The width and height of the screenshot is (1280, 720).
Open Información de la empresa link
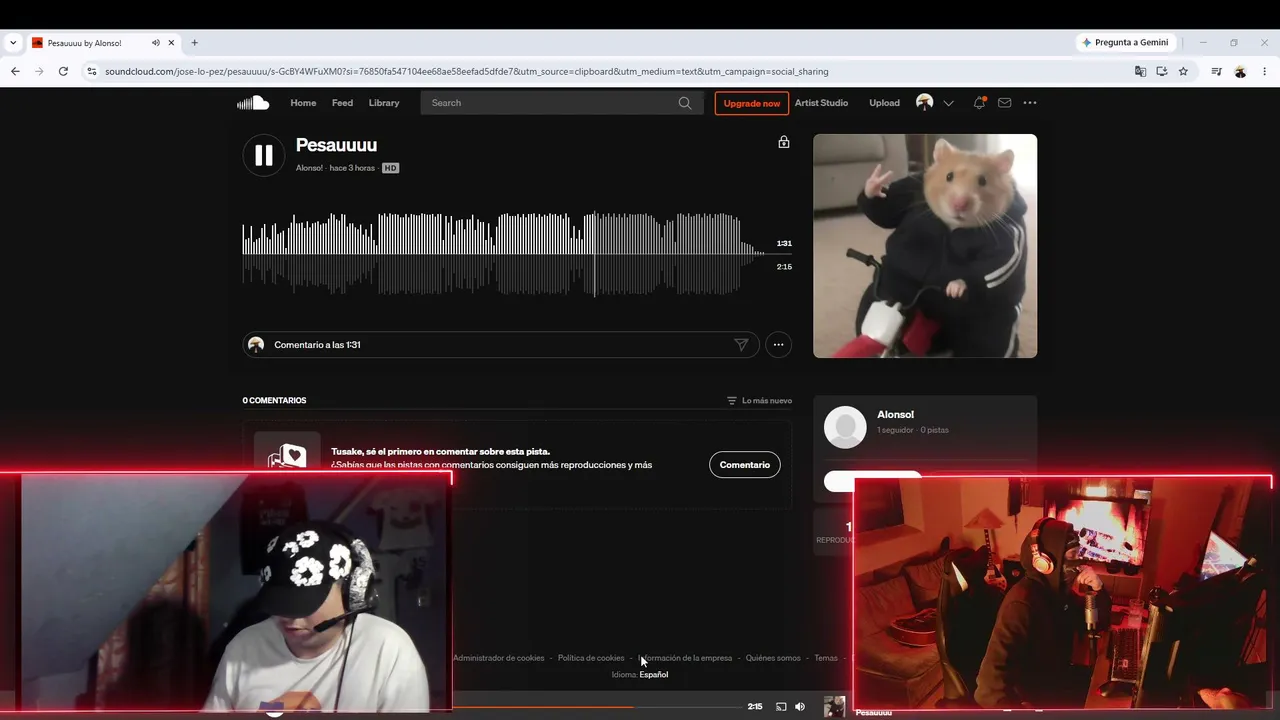685,658
